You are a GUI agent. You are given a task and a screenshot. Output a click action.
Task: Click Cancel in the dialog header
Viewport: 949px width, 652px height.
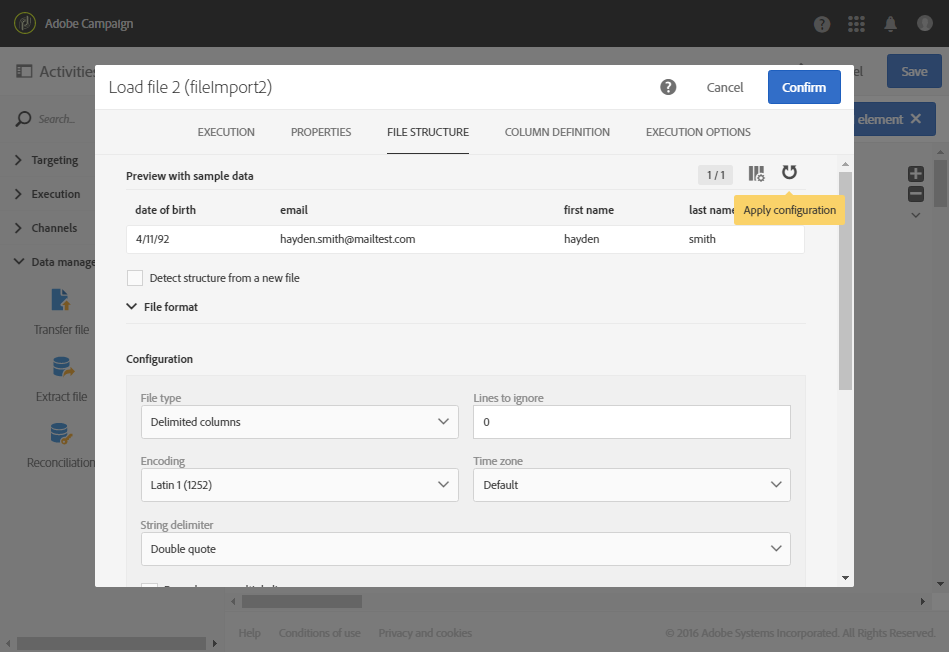point(725,87)
